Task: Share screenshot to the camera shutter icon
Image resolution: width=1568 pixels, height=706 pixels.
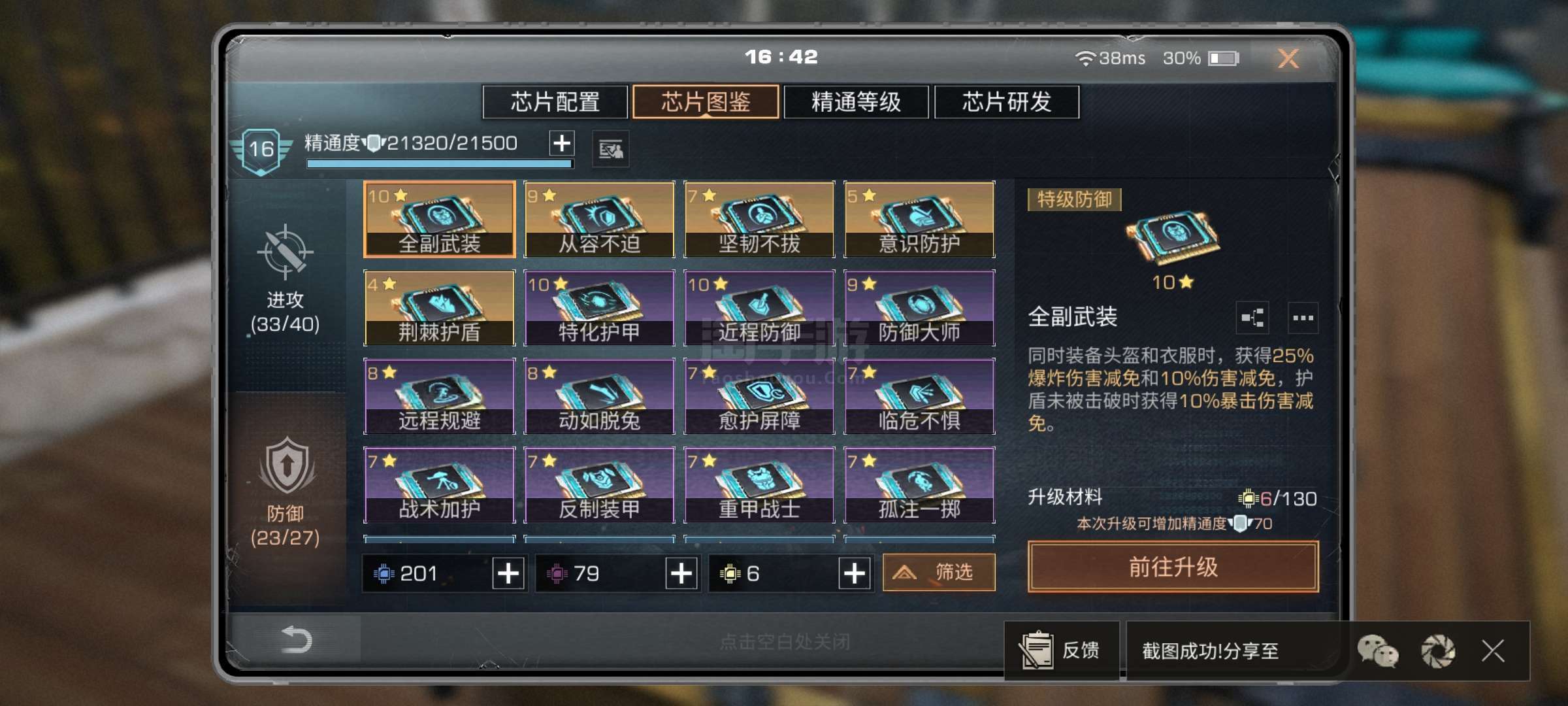Action: point(1438,651)
